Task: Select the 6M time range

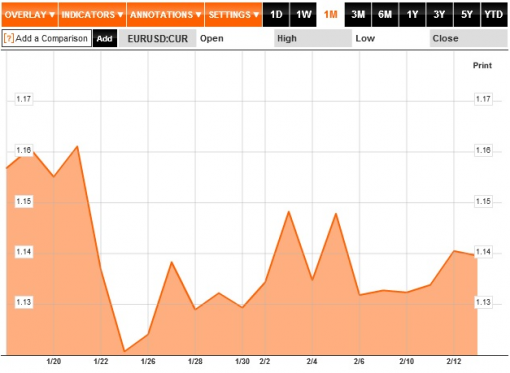Action: click(385, 15)
